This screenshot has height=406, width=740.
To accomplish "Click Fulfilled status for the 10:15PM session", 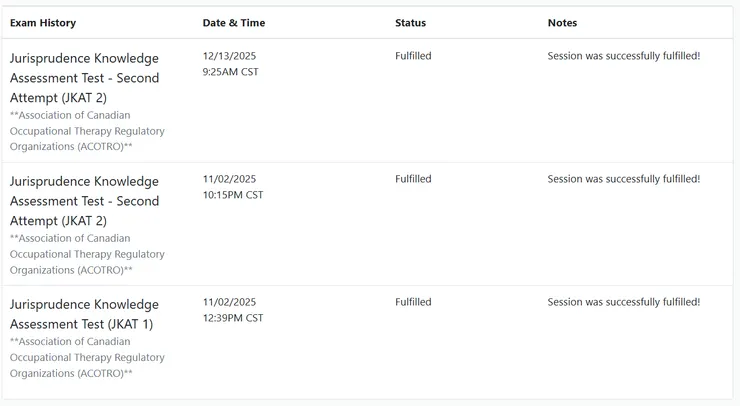I will click(413, 179).
